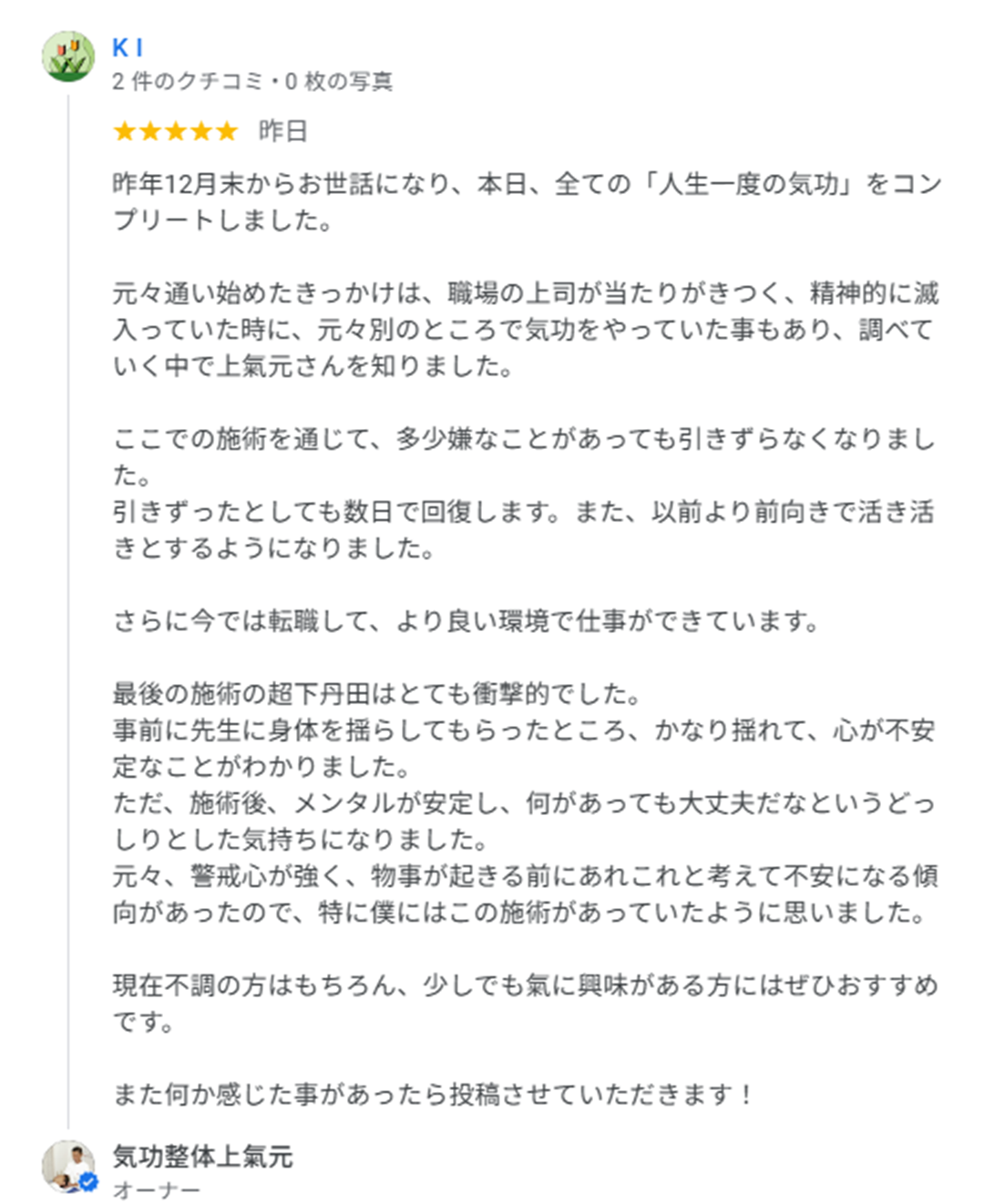Open reviewer K I's tulip profile picture
Viewport: 984px width, 1204px height.
click(68, 56)
